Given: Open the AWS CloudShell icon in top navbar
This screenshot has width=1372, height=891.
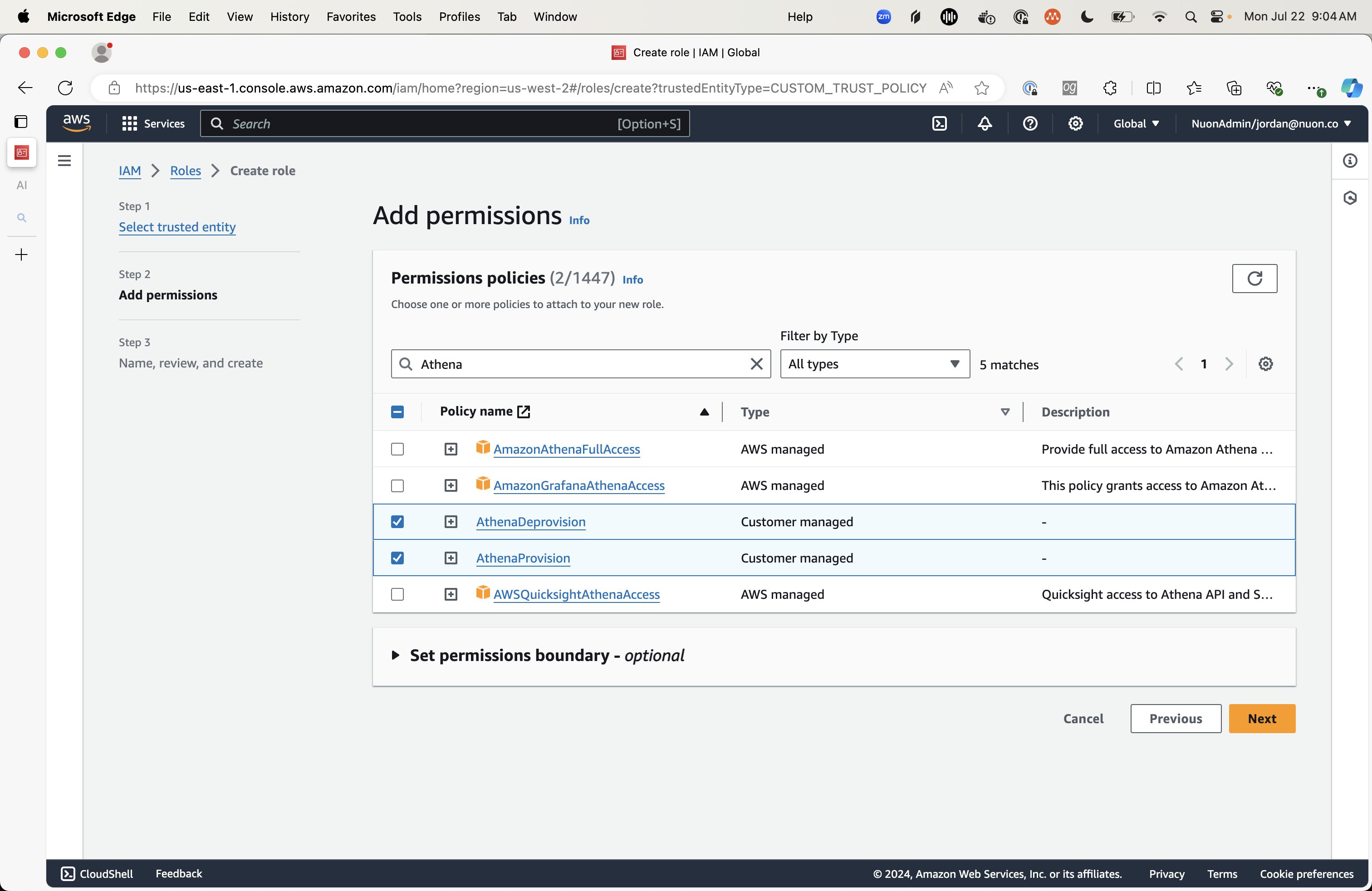Looking at the screenshot, I should [939, 123].
